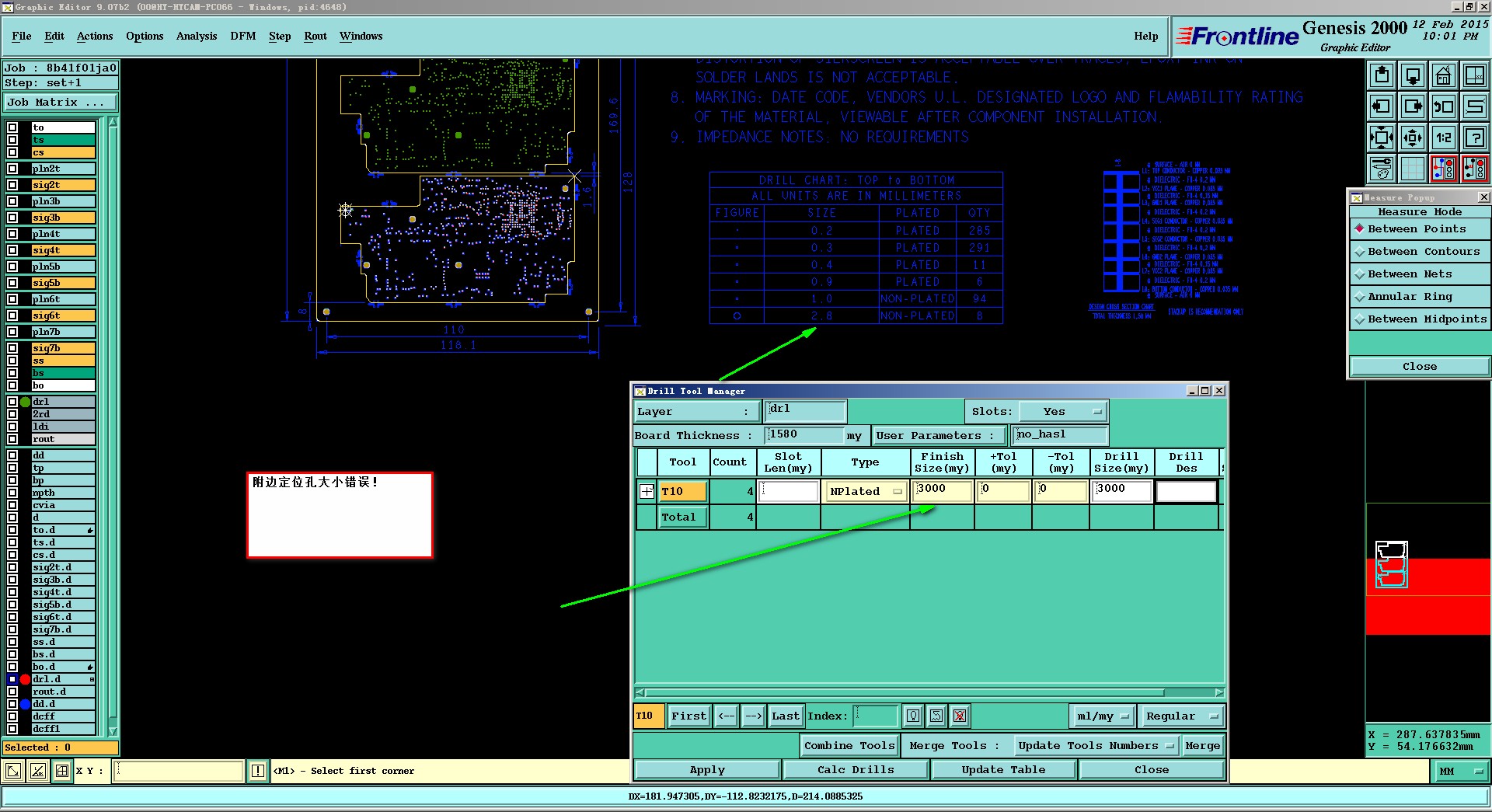Viewport: 1492px width, 812px height.
Task: Select Annular Ring measure mode
Action: (x=1419, y=297)
